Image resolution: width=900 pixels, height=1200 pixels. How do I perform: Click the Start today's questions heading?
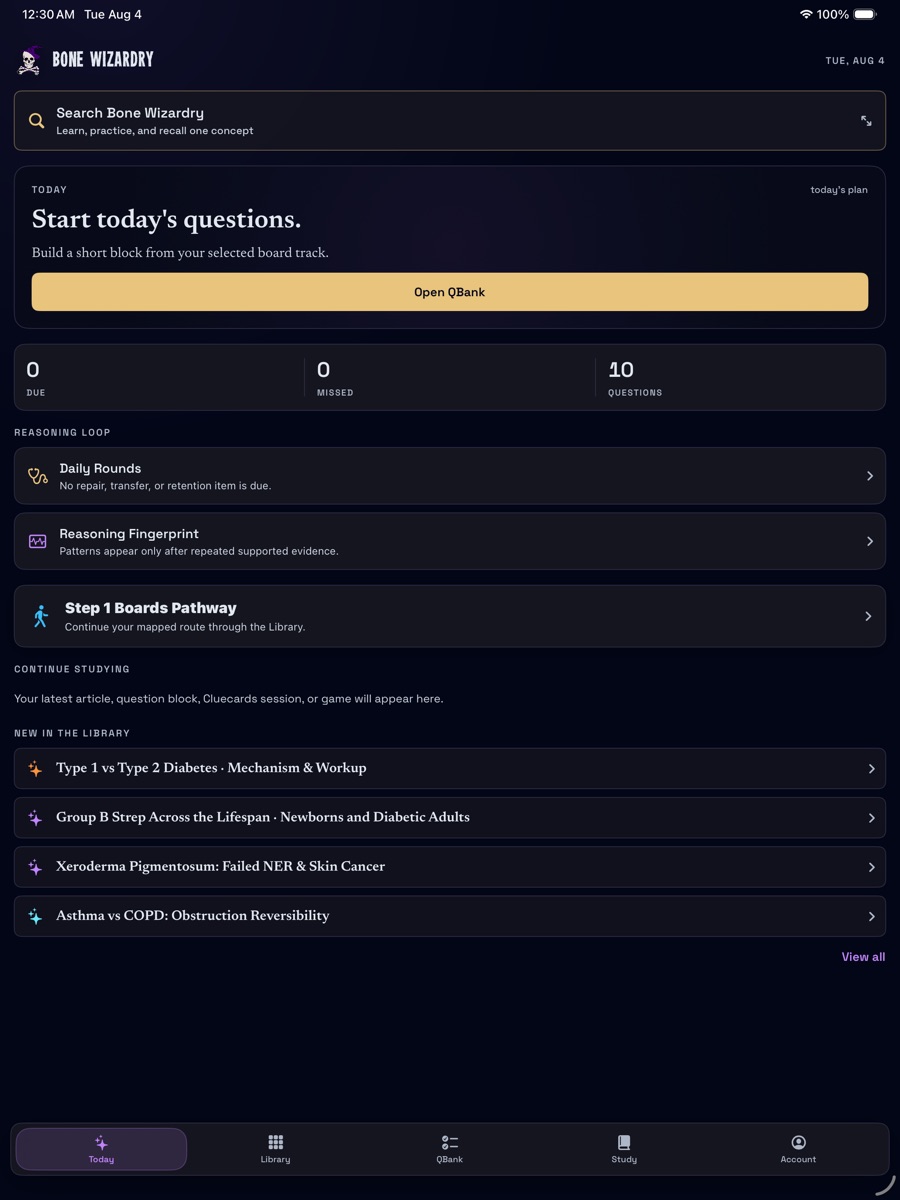[166, 220]
